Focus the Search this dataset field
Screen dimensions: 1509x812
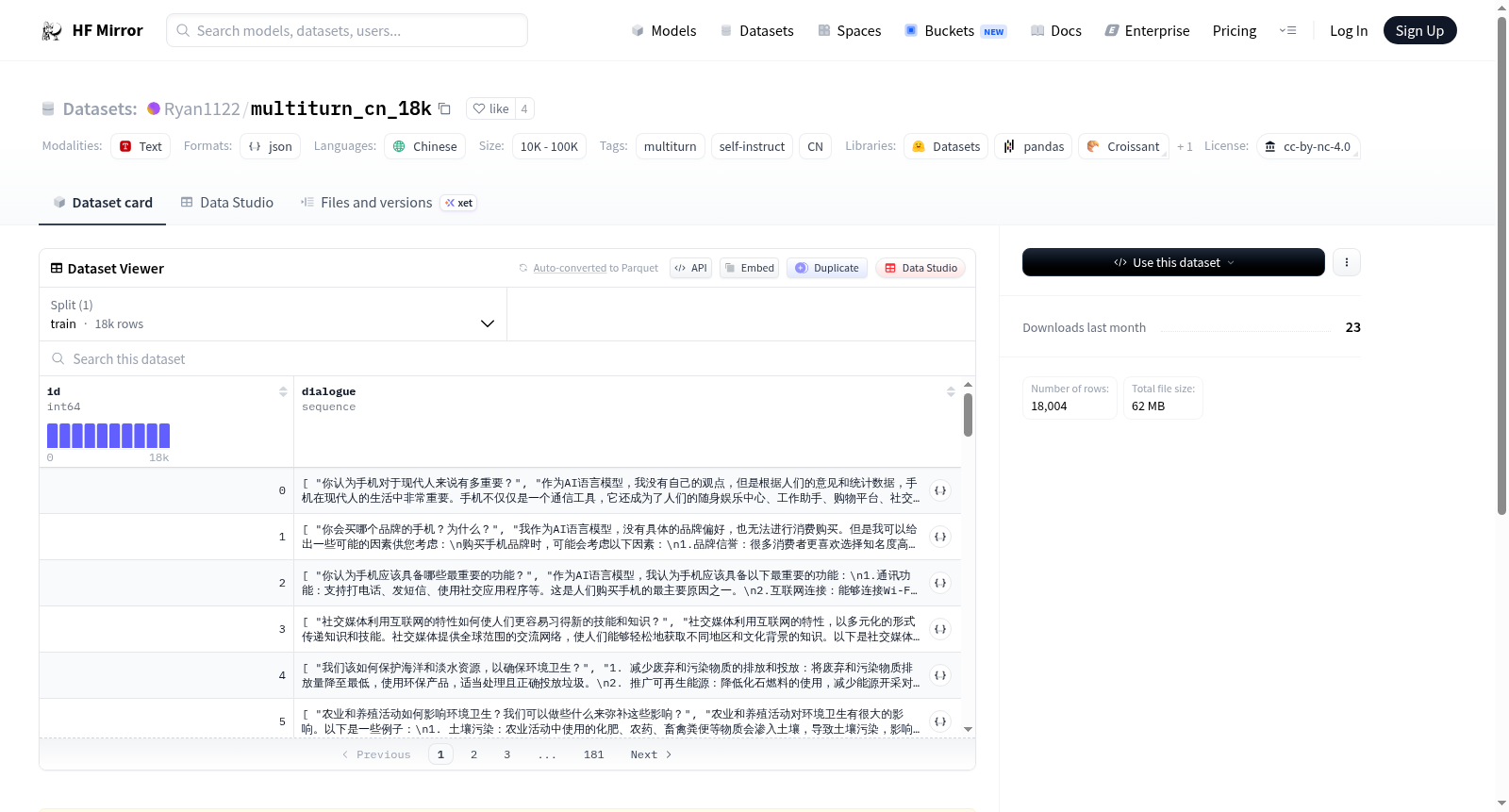[x=507, y=358]
